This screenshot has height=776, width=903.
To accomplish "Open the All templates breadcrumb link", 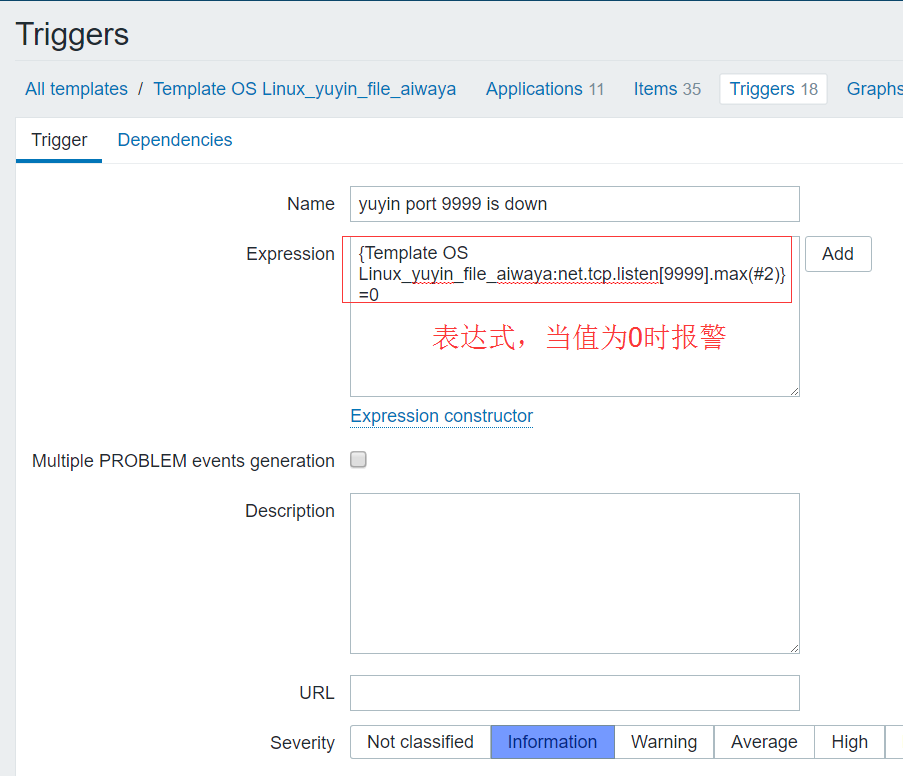I will (x=76, y=89).
